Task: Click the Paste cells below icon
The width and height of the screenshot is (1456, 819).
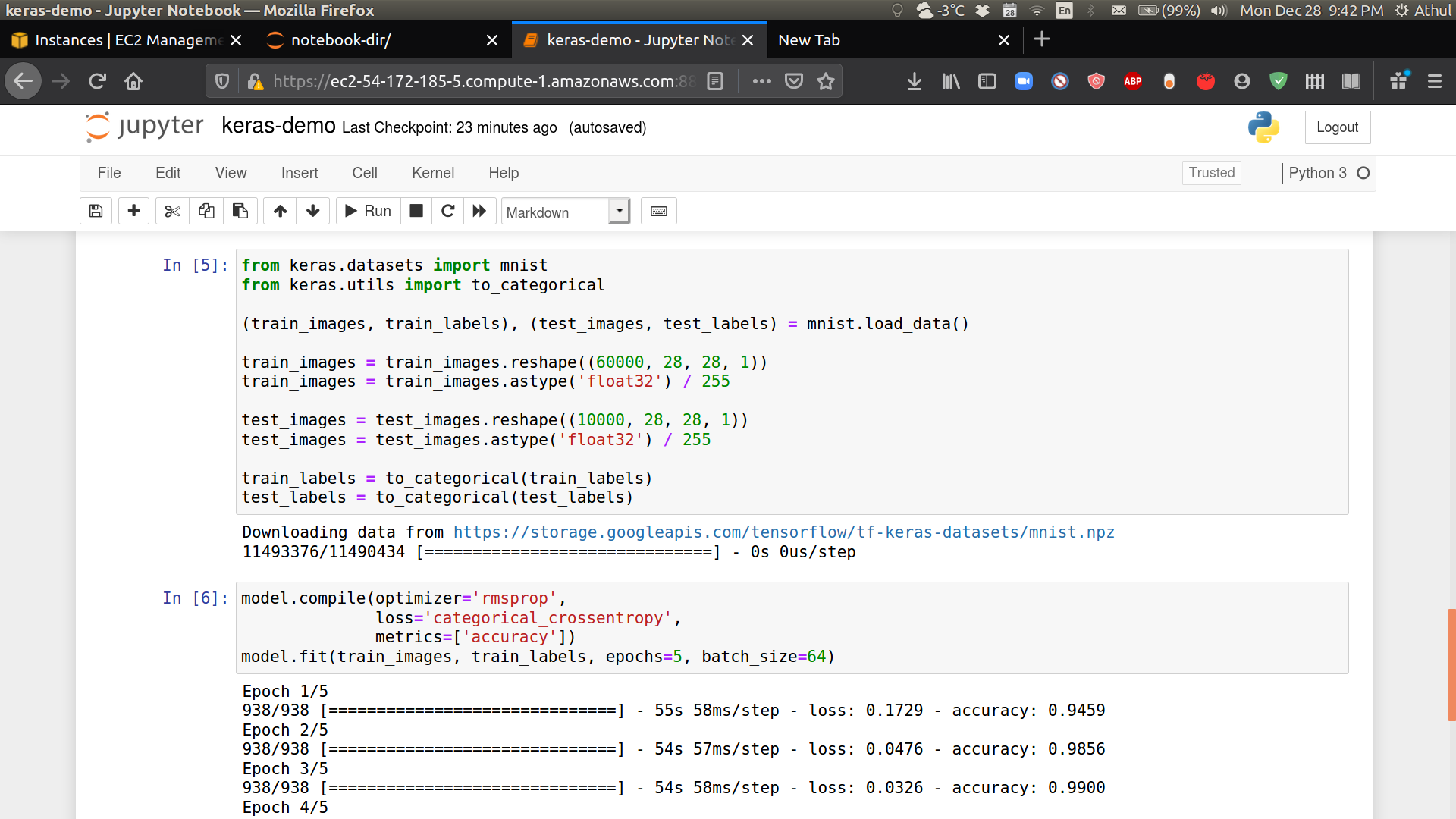Action: [x=240, y=211]
